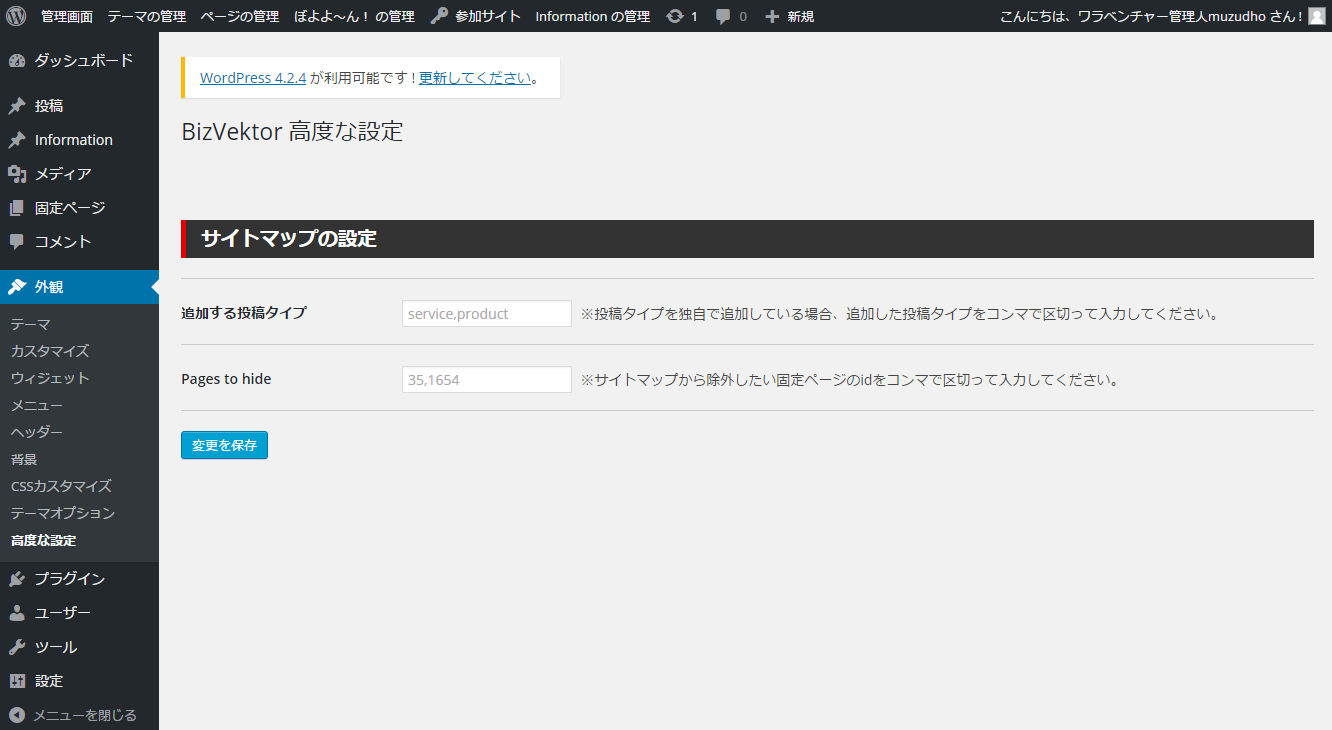This screenshot has height=730, width=1332.
Task: Click the 固定ページ pages icon
Action: pos(17,208)
